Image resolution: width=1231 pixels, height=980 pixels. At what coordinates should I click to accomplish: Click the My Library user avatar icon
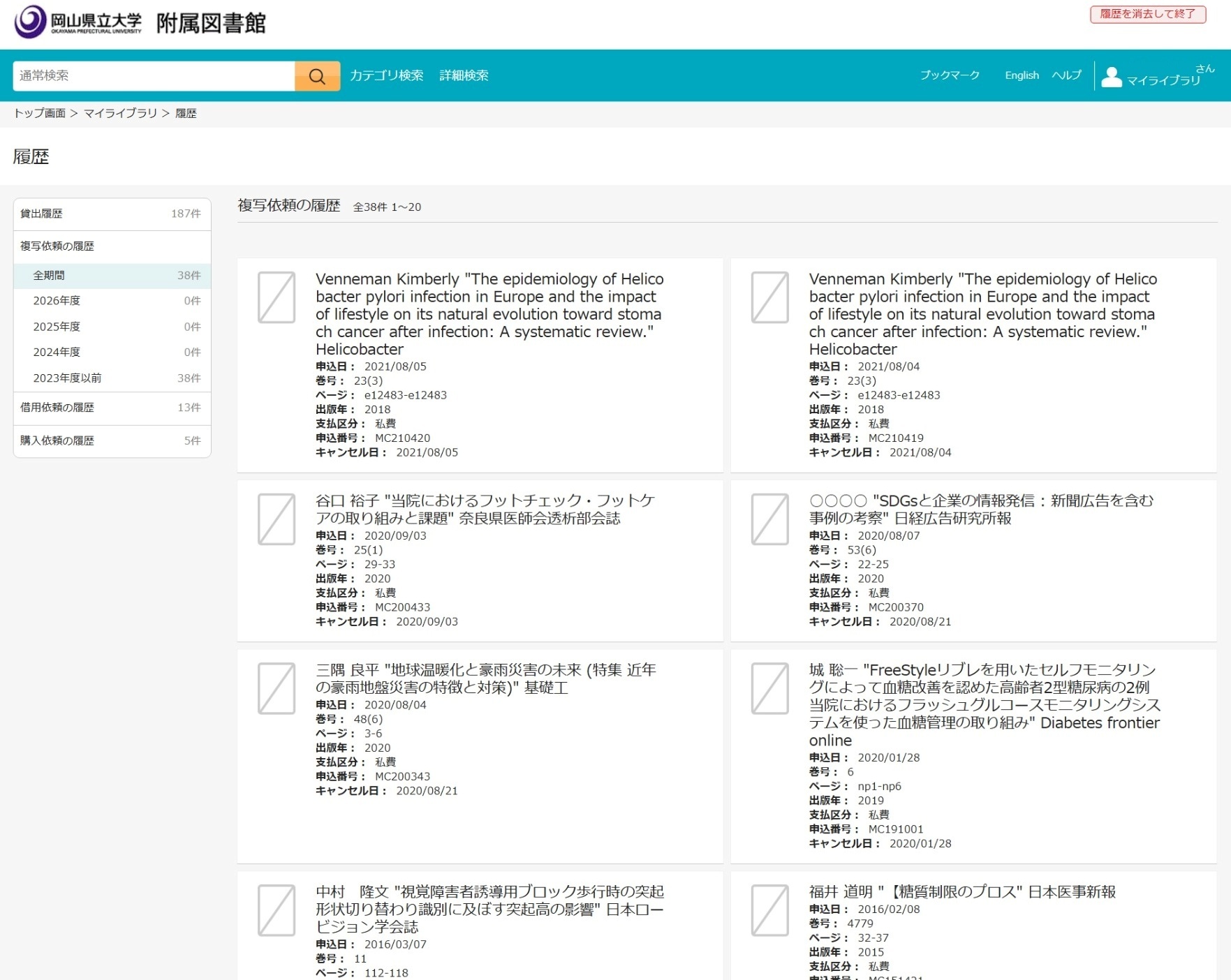1111,77
